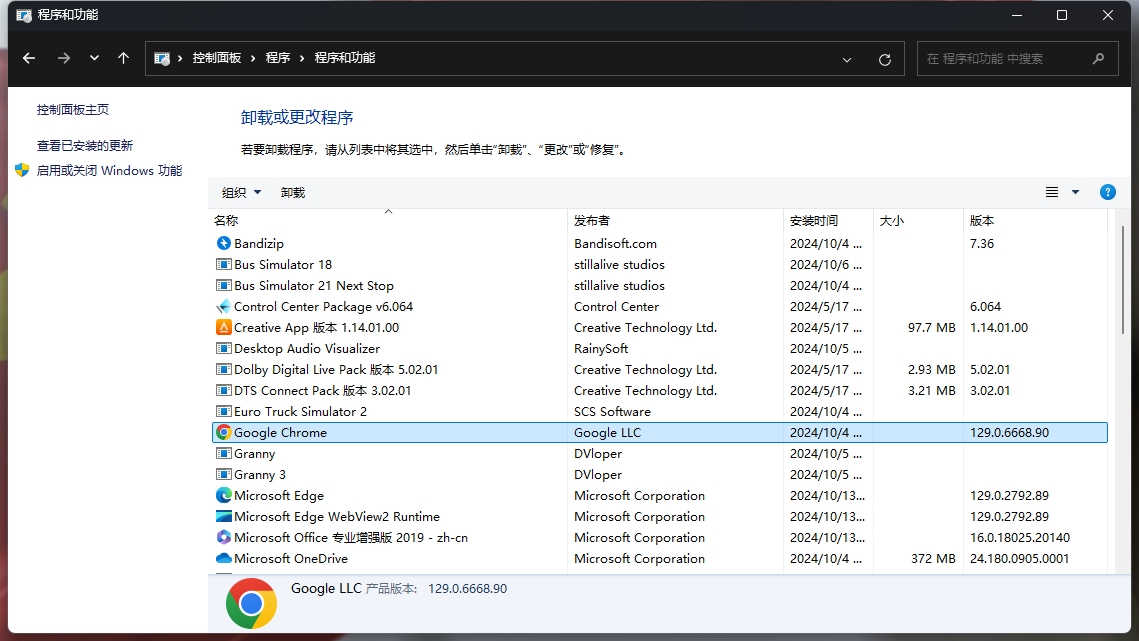Navigate up one level with the up arrow

coord(123,58)
